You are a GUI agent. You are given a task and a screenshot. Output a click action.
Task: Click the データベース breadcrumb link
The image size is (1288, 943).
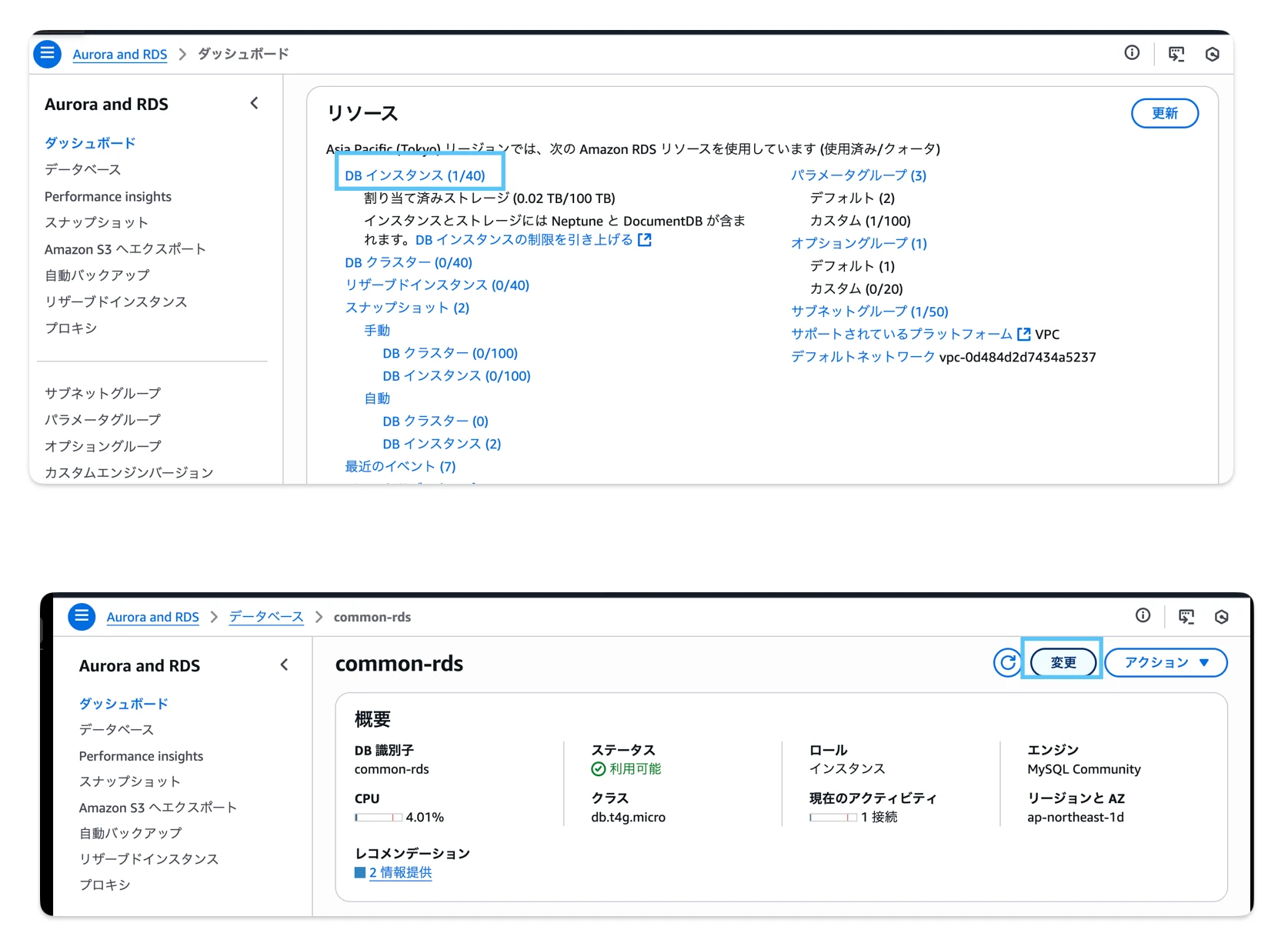(x=266, y=617)
